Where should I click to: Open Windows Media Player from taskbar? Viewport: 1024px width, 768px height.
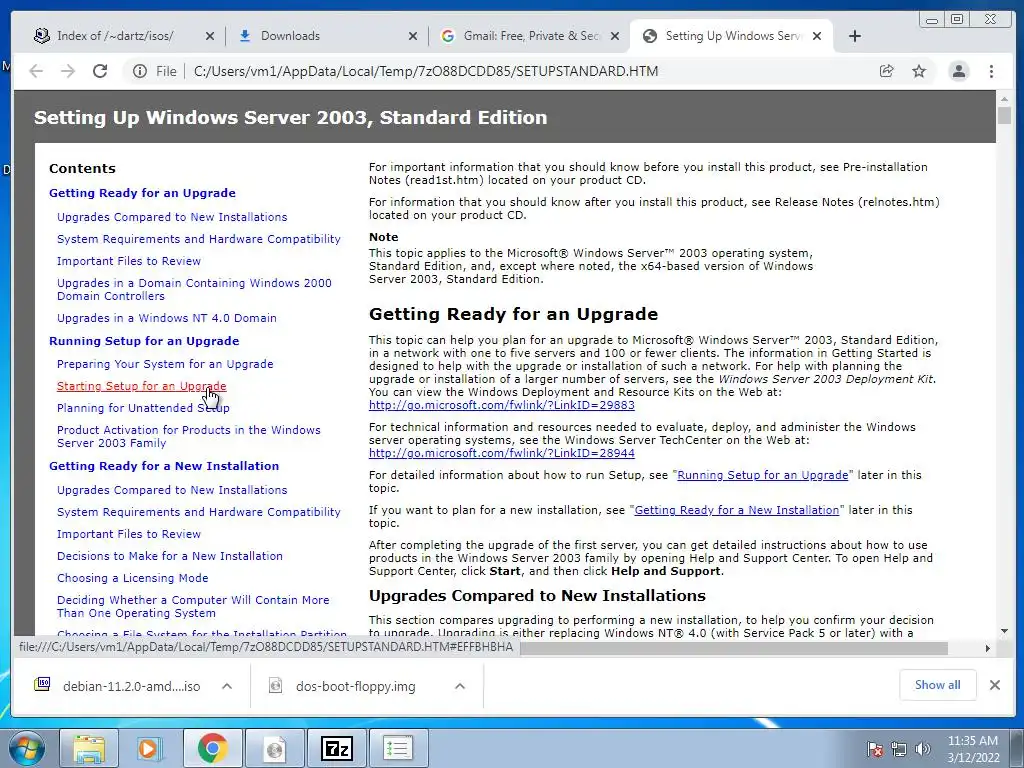click(150, 748)
